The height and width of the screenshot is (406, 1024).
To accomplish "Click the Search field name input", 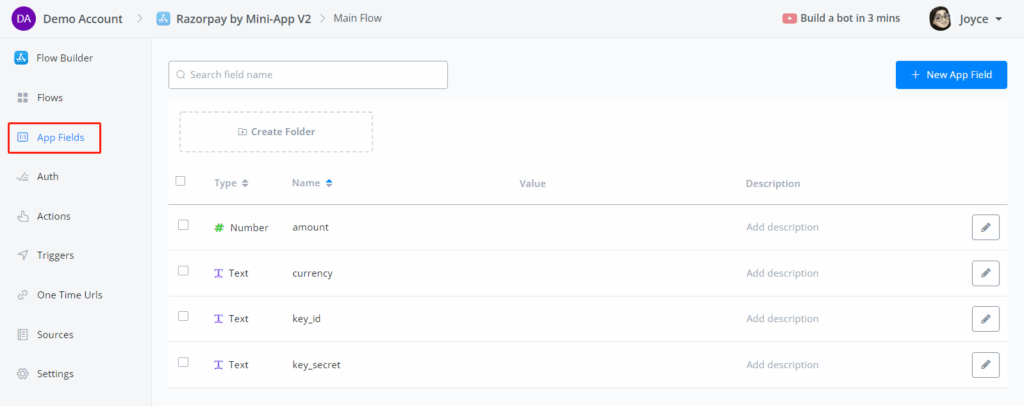I will click(308, 75).
